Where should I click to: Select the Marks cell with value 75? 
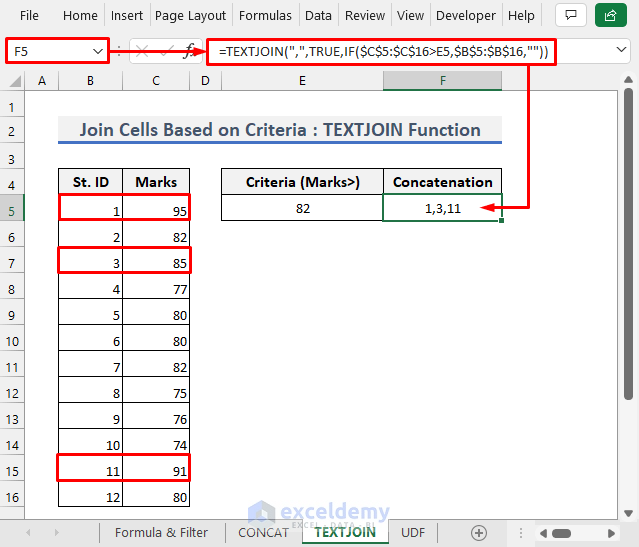tap(156, 390)
